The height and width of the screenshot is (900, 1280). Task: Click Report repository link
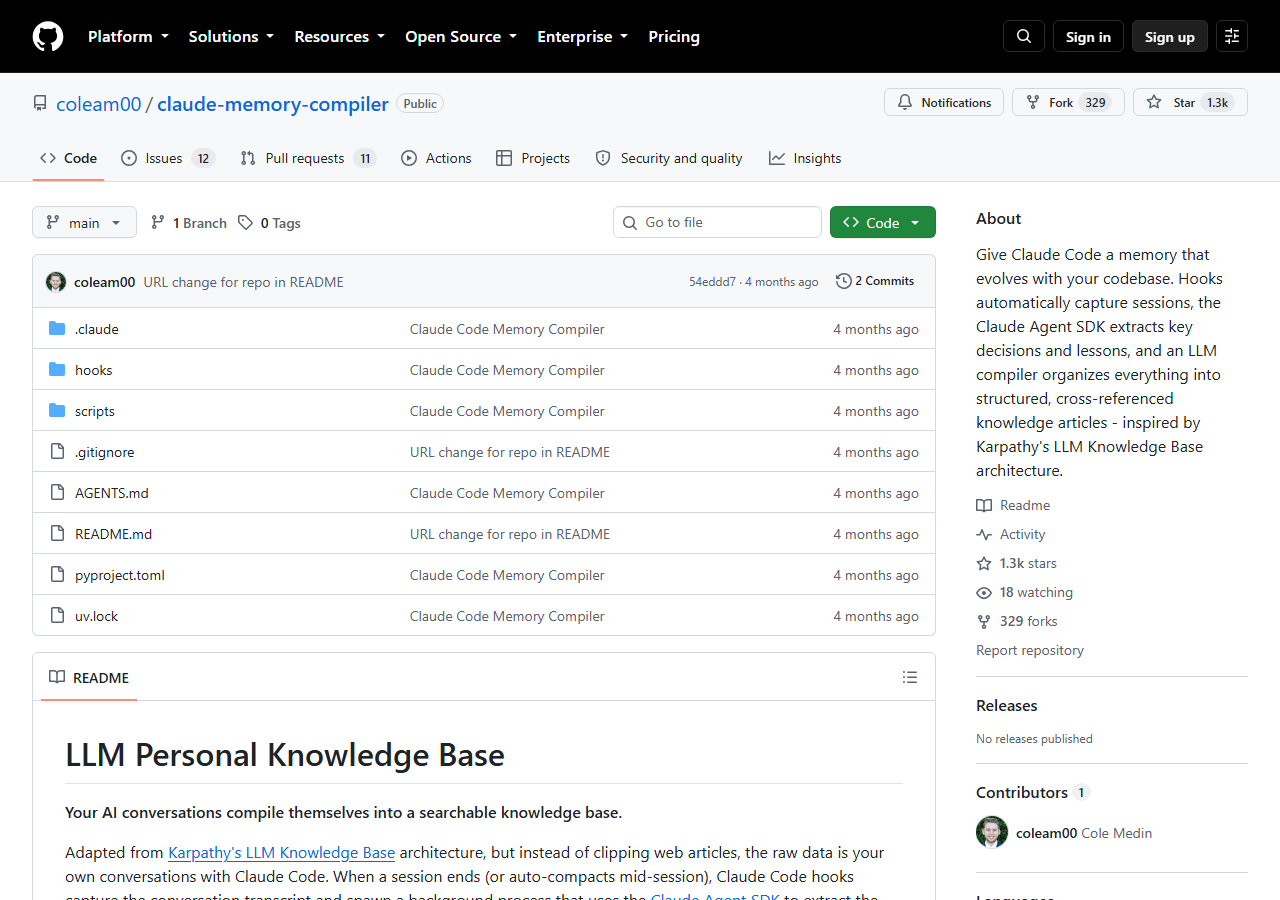1030,650
